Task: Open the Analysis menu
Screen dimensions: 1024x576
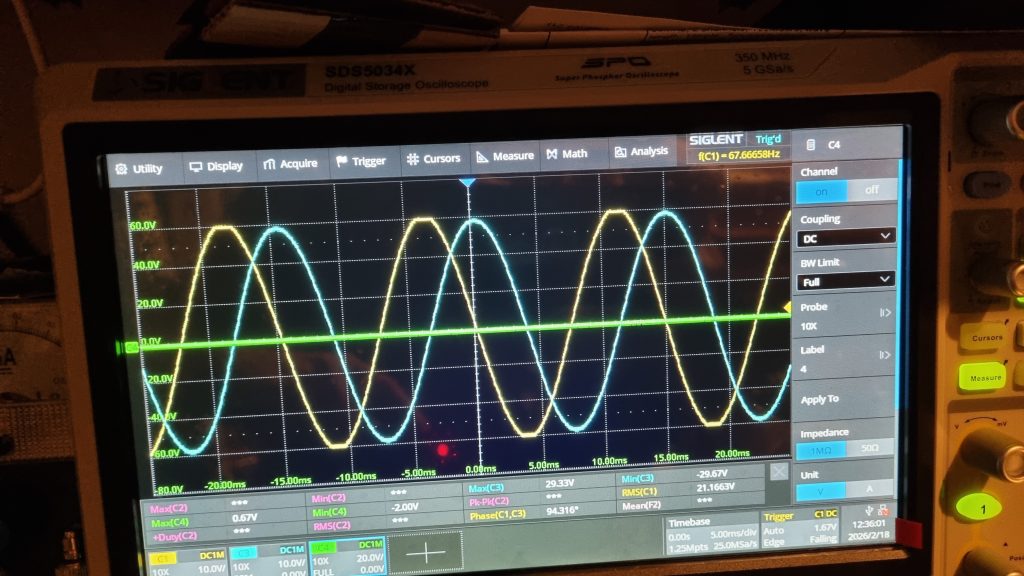Action: pos(641,152)
